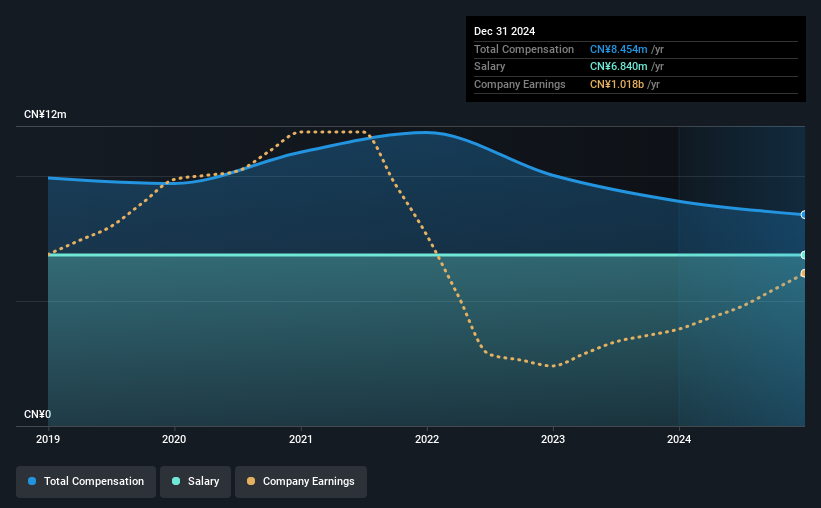Screen dimensions: 821x508
Task: Click the teal Salary line endpoint marker
Action: (804, 255)
